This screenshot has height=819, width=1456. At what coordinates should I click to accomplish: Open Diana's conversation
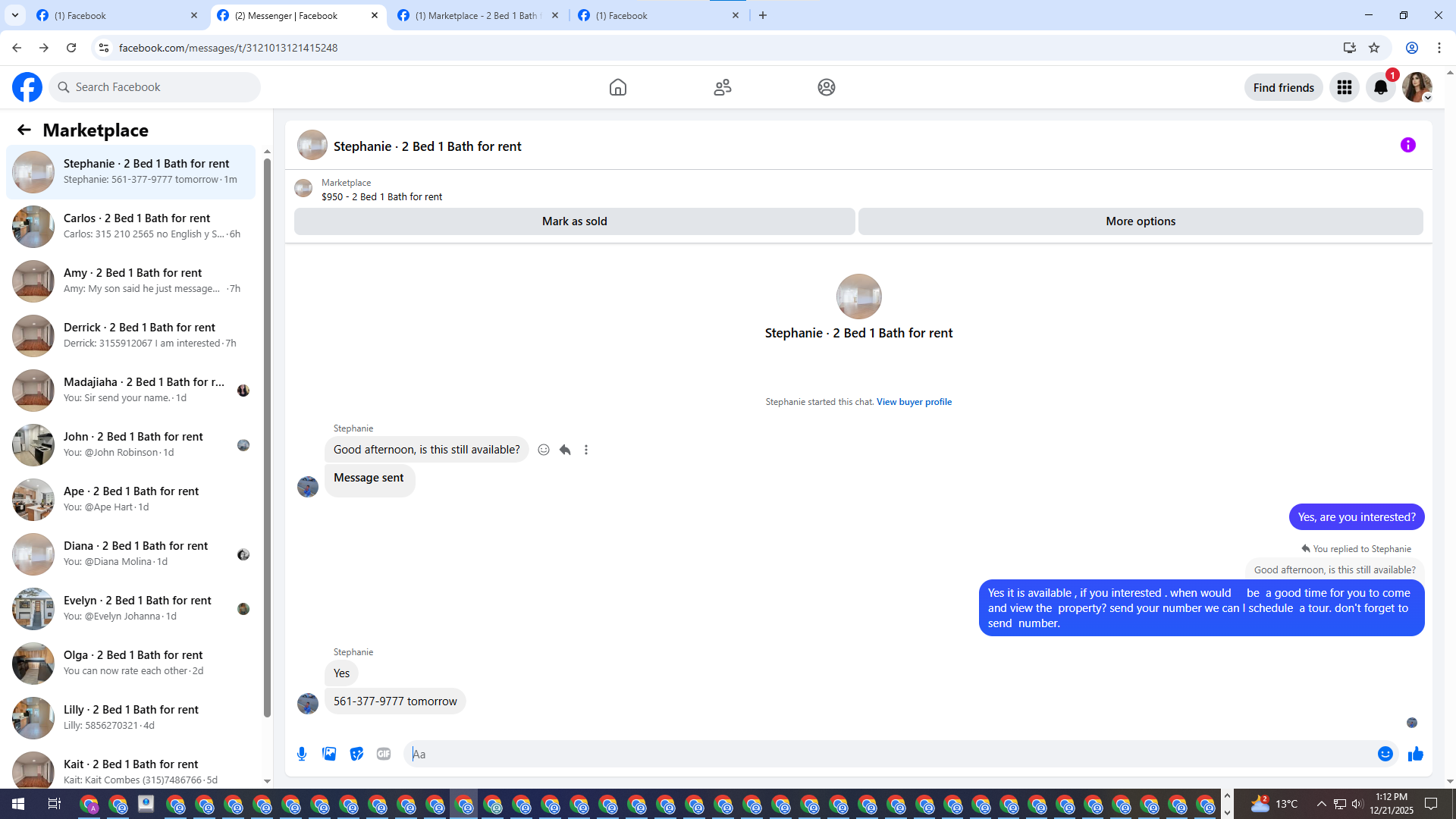click(131, 554)
